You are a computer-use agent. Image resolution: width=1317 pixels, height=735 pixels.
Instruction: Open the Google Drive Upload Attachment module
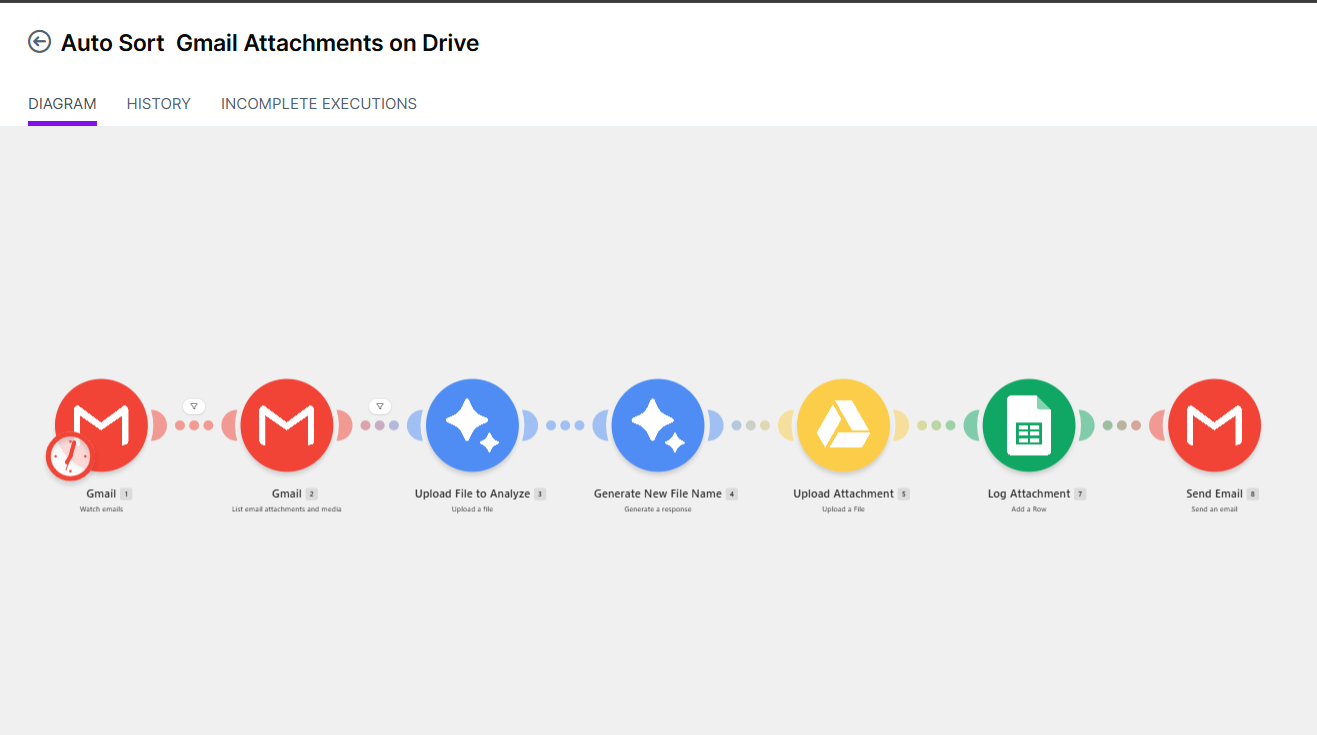coord(843,425)
